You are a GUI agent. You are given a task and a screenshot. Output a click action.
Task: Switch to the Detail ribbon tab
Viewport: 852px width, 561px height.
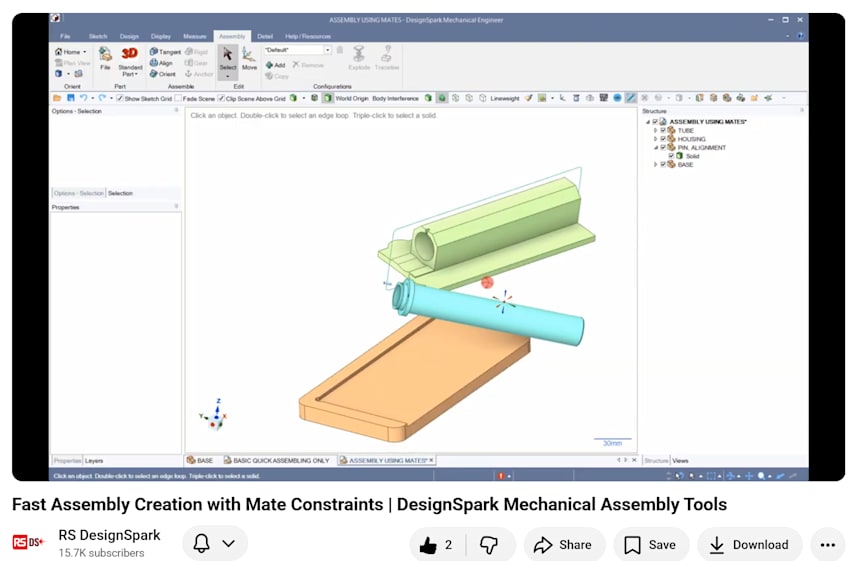tap(265, 36)
